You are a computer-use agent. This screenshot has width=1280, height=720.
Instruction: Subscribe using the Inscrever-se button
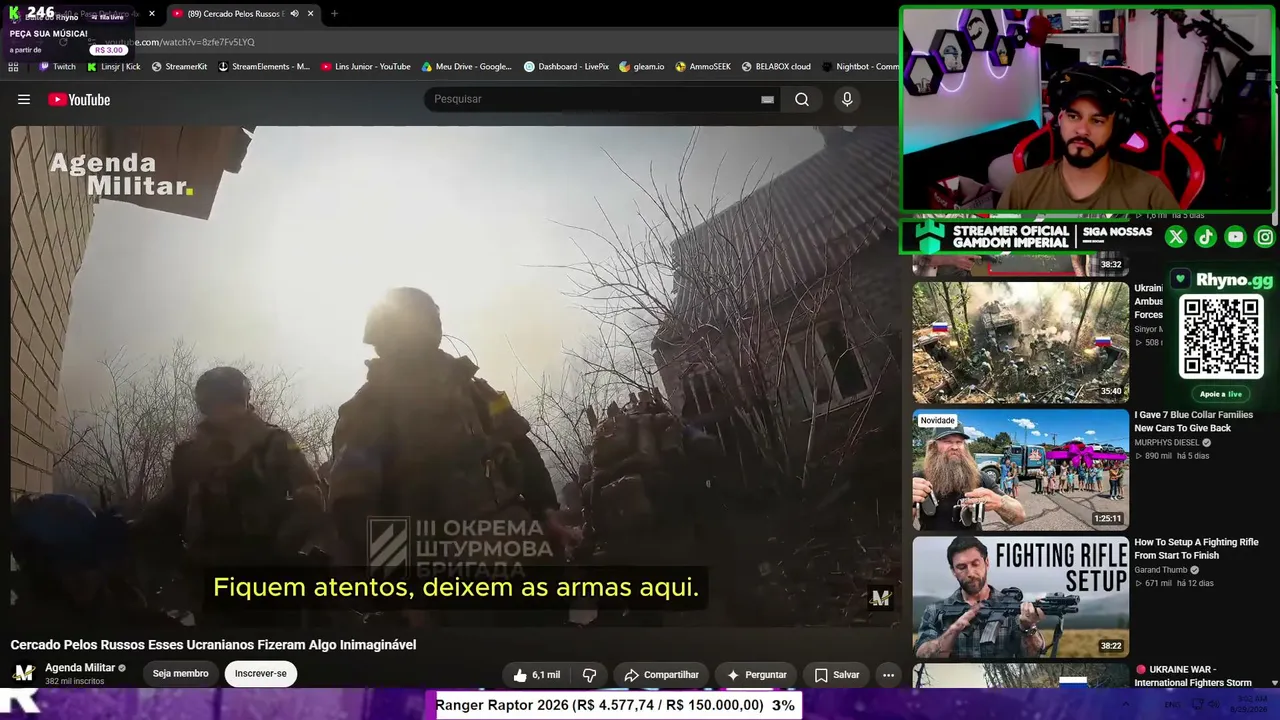pos(261,674)
